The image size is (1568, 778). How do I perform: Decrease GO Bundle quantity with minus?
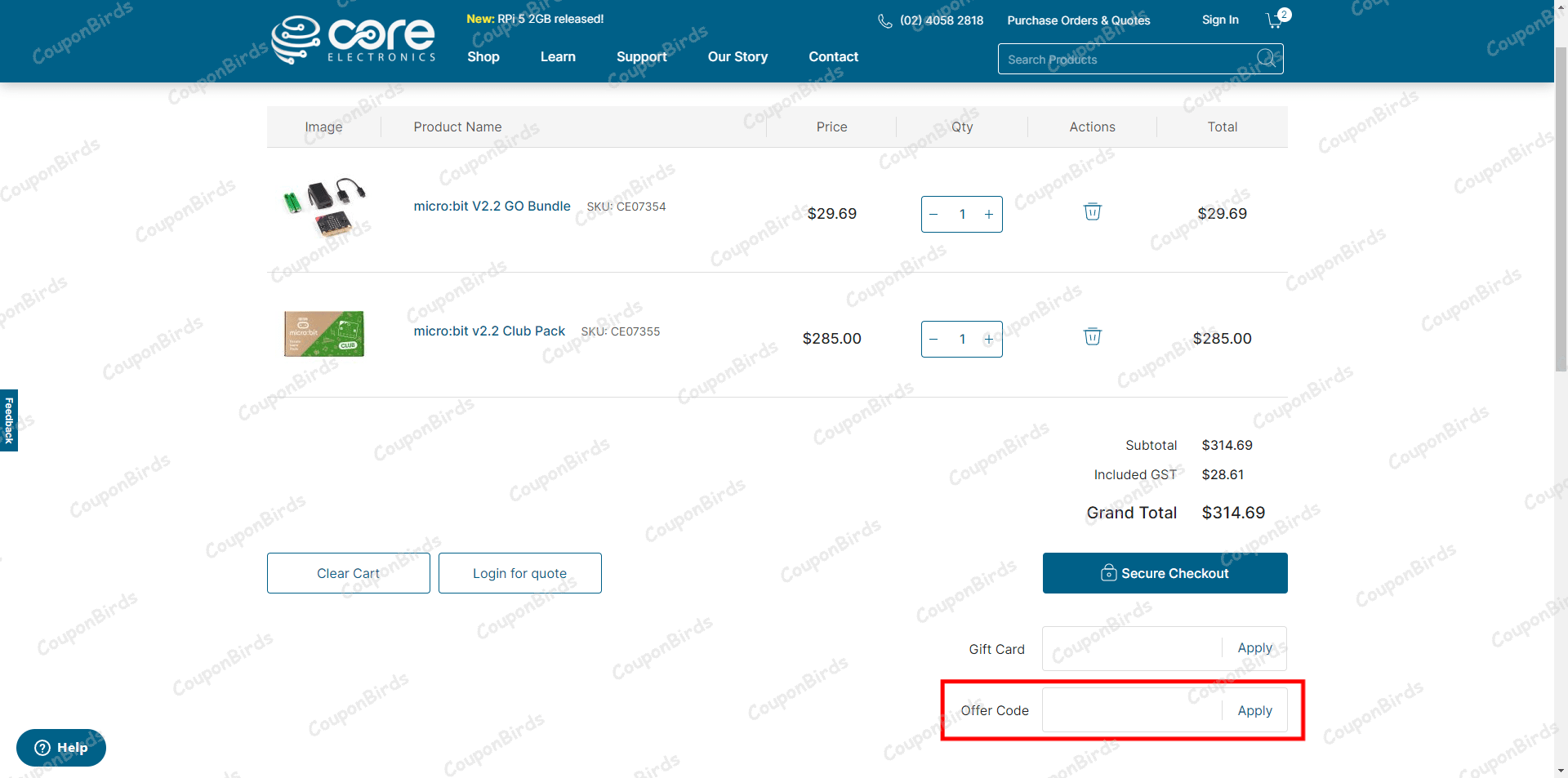934,215
